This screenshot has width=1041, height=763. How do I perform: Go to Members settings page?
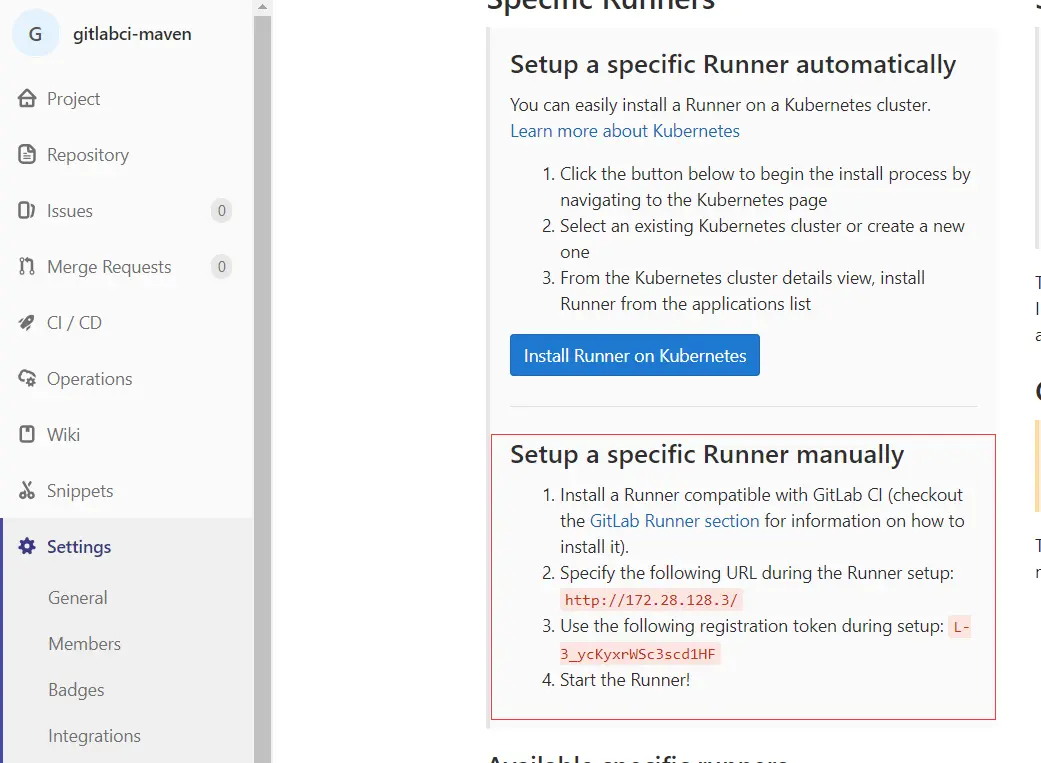click(x=84, y=643)
